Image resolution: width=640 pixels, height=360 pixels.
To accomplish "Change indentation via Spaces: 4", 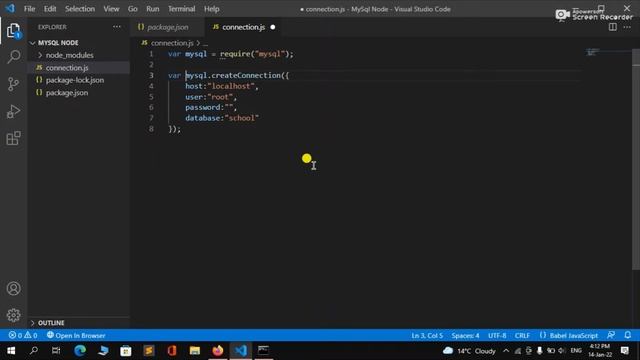I will (465, 336).
